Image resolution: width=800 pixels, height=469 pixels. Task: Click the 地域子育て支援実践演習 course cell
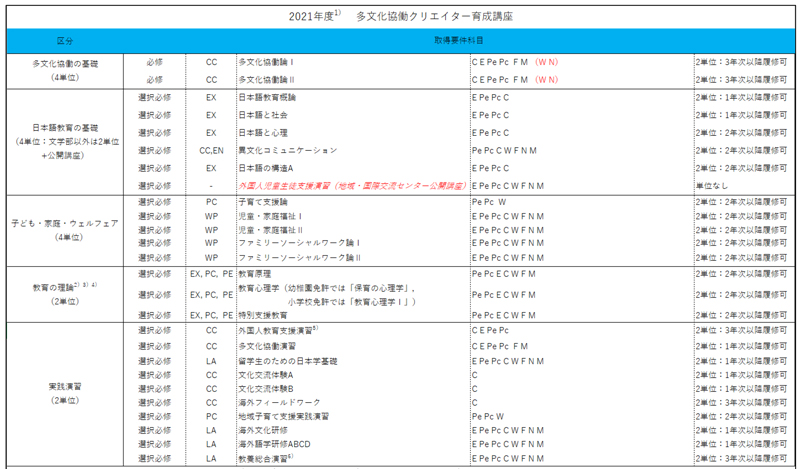click(x=284, y=415)
